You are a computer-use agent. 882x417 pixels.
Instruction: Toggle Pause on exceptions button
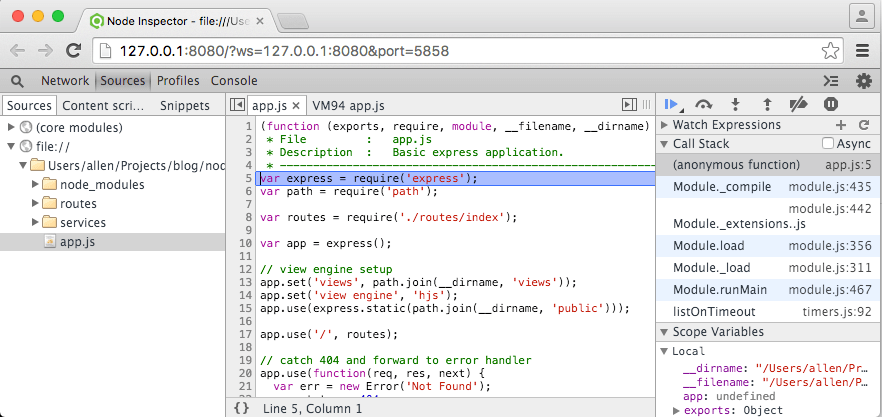click(830, 104)
